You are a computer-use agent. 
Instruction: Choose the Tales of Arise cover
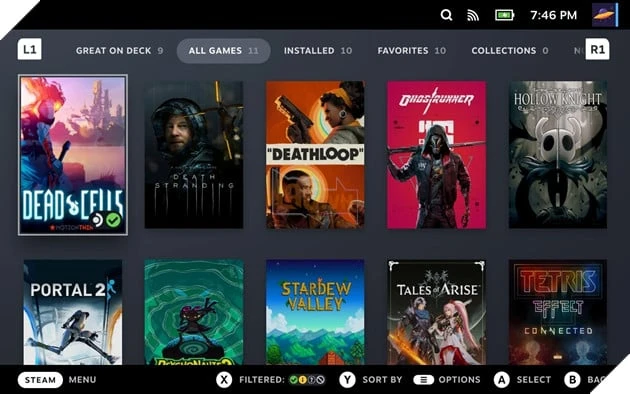tap(436, 312)
